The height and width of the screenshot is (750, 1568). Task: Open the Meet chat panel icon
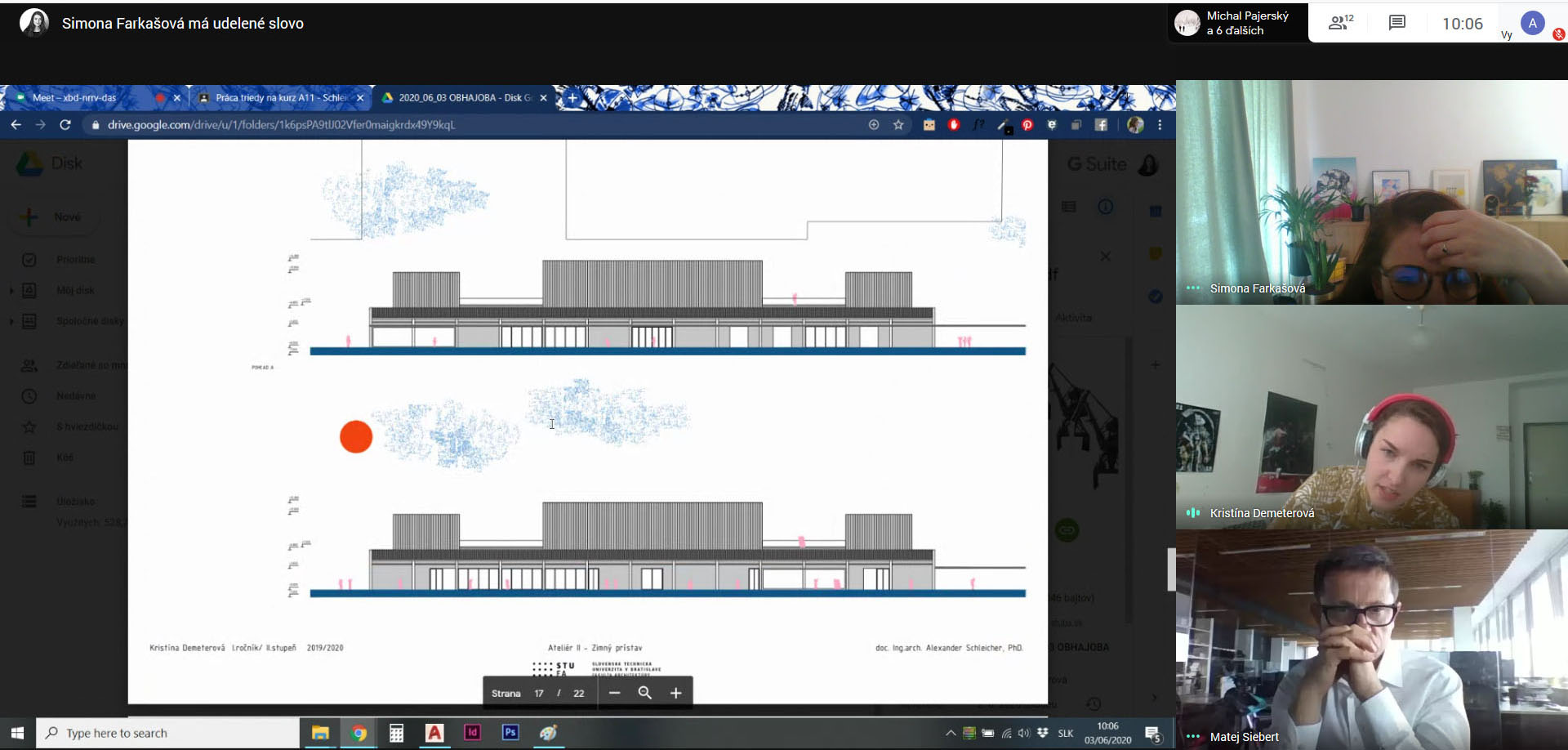(1397, 23)
